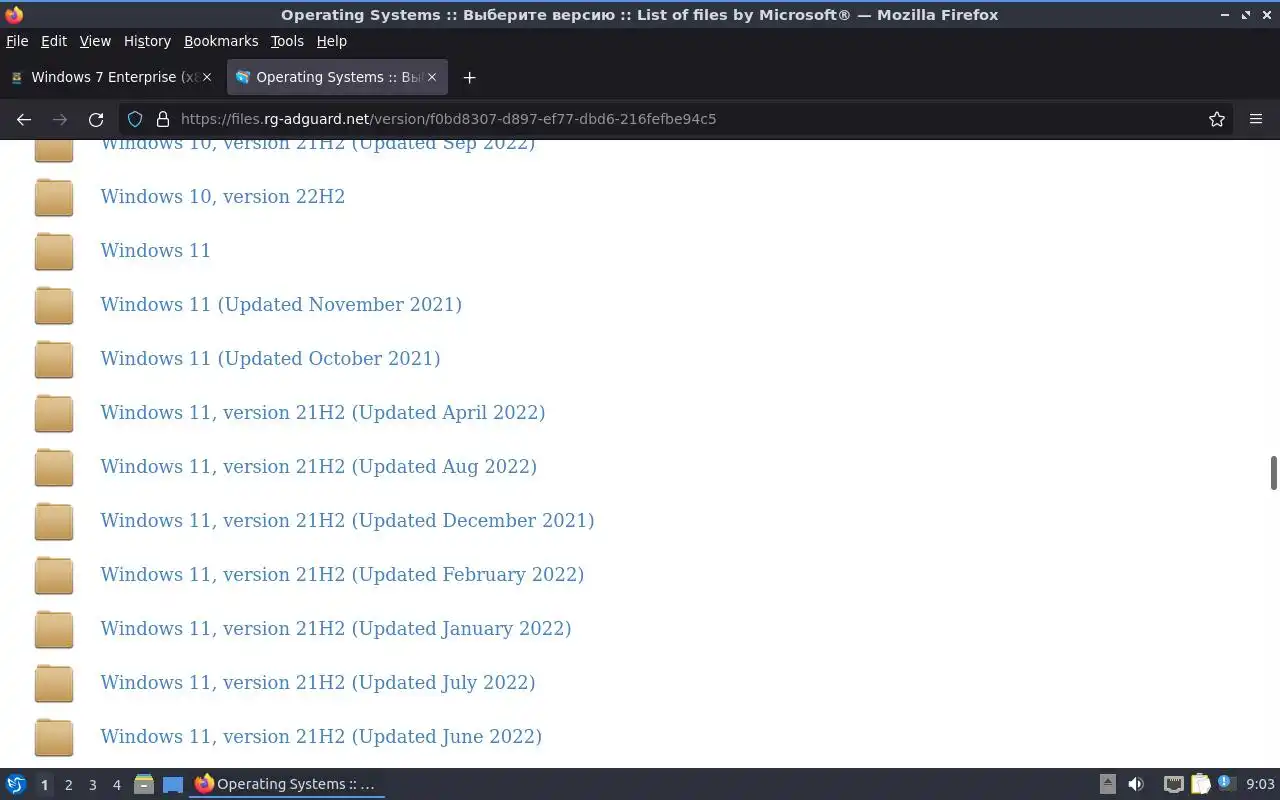The width and height of the screenshot is (1280, 800).
Task: Open Windows 11 21H2 (Updated February 2022) link
Action: click(x=342, y=574)
